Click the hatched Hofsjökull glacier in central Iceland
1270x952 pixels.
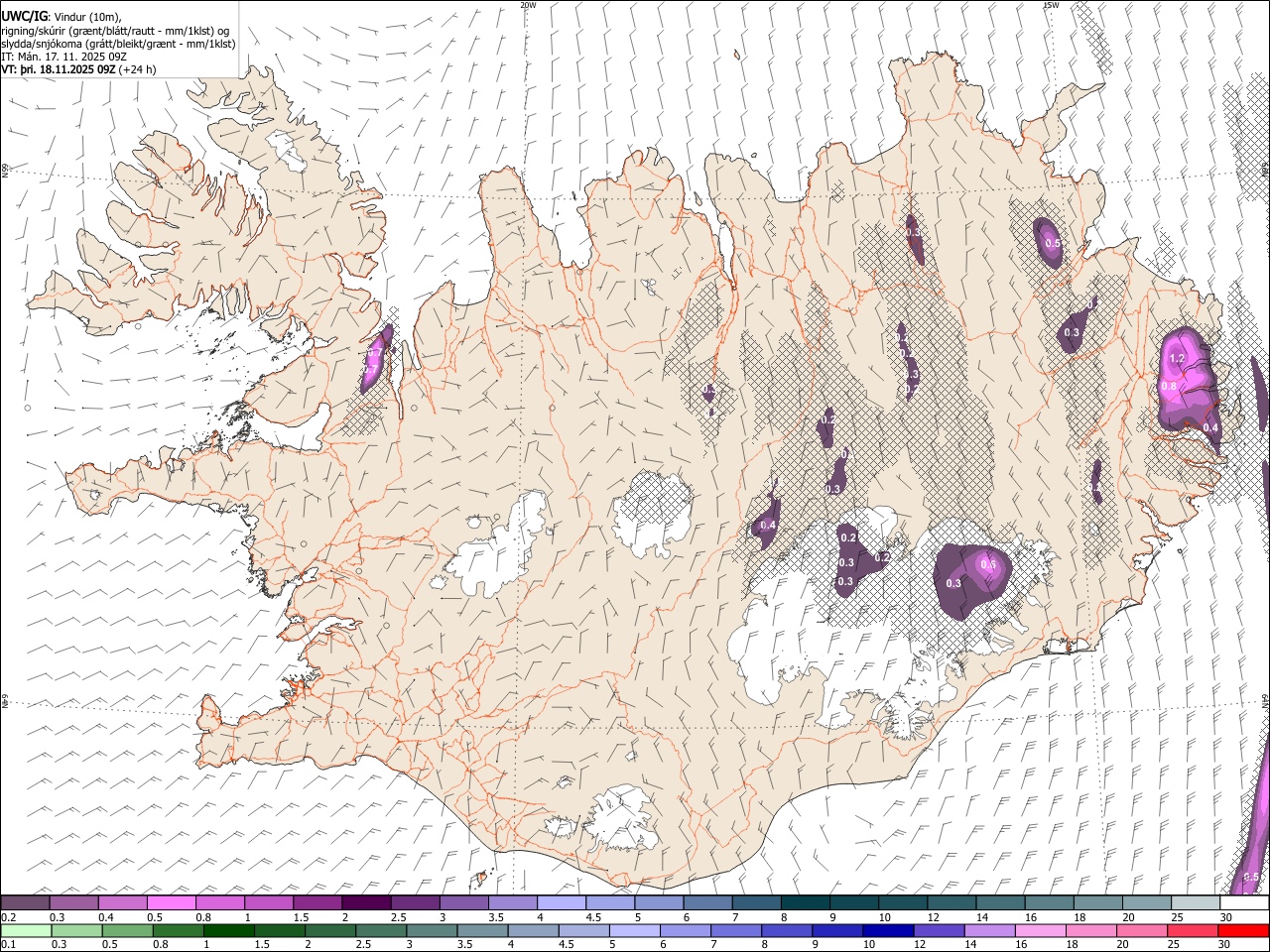point(652,514)
